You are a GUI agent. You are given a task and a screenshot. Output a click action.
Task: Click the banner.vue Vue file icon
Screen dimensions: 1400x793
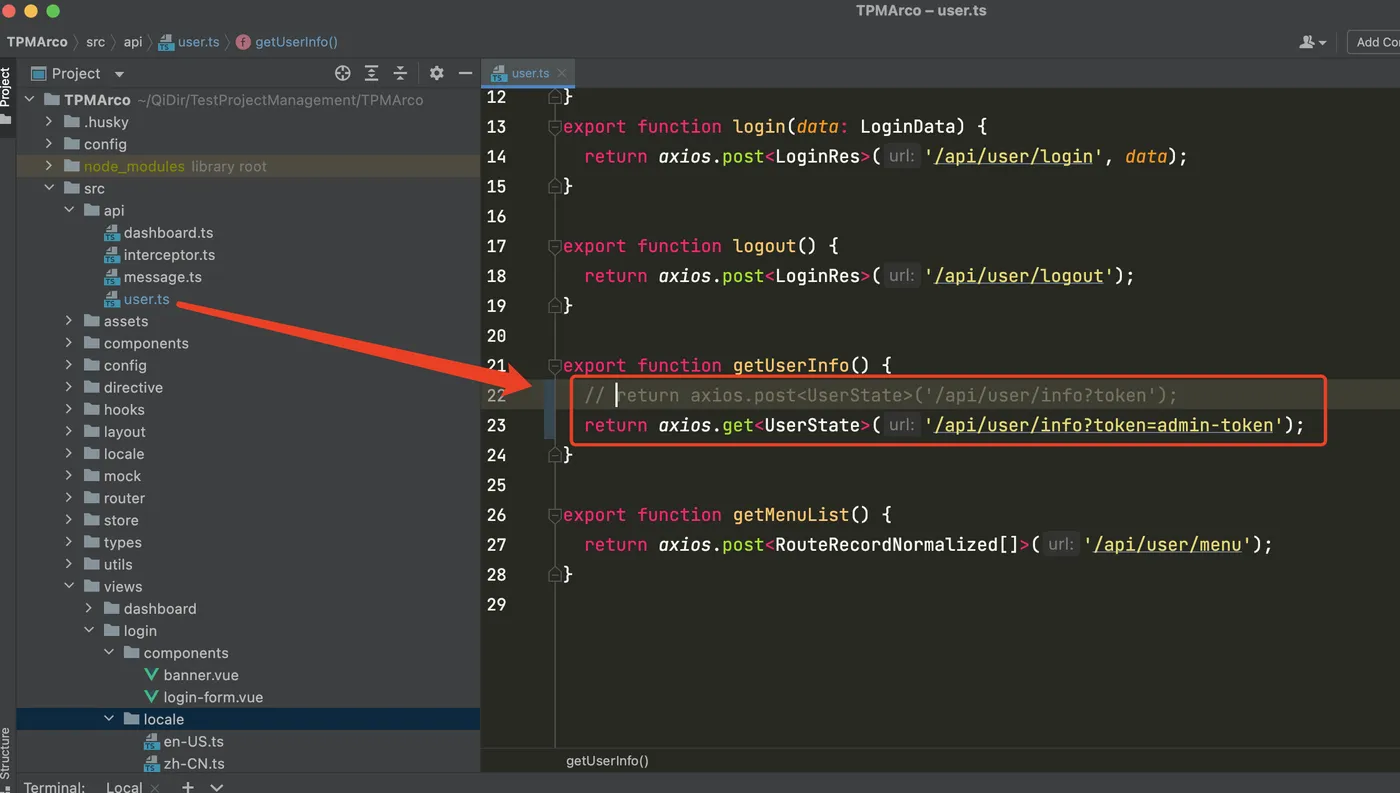point(152,675)
